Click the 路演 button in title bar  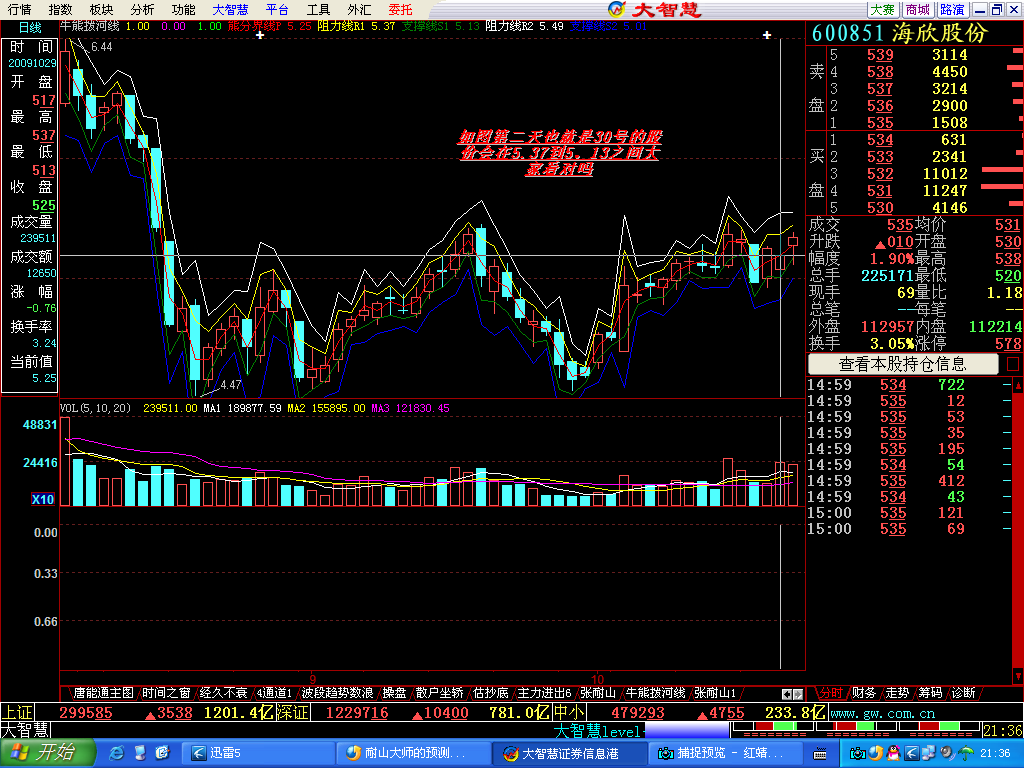point(953,10)
